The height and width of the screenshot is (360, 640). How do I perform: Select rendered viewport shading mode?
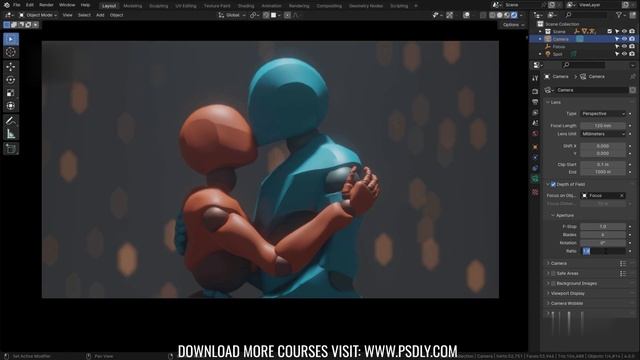514,15
